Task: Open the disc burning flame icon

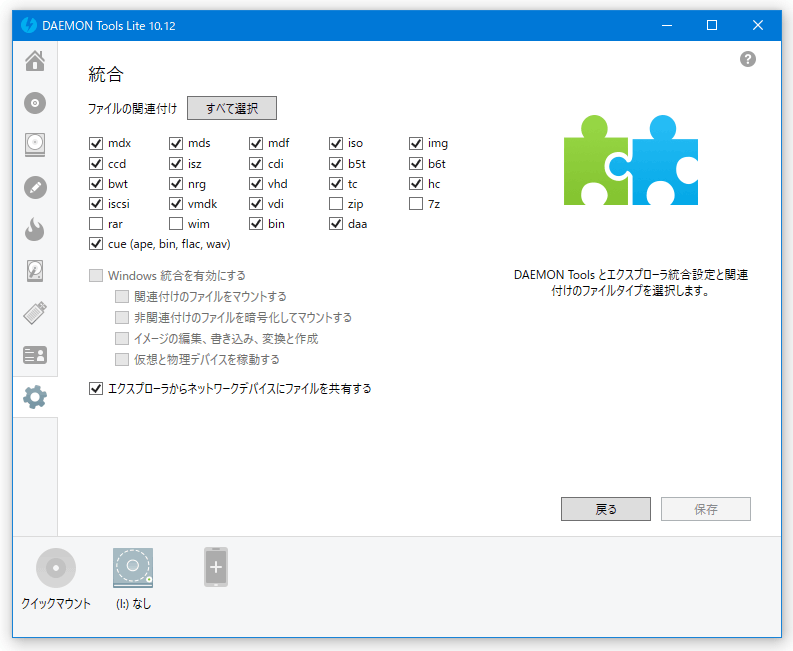Action: pos(35,229)
